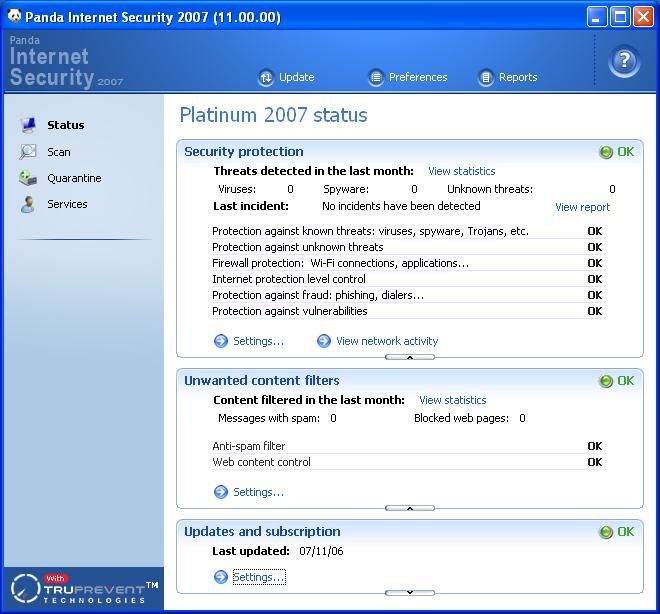Click the Scan magnifier icon

point(28,152)
